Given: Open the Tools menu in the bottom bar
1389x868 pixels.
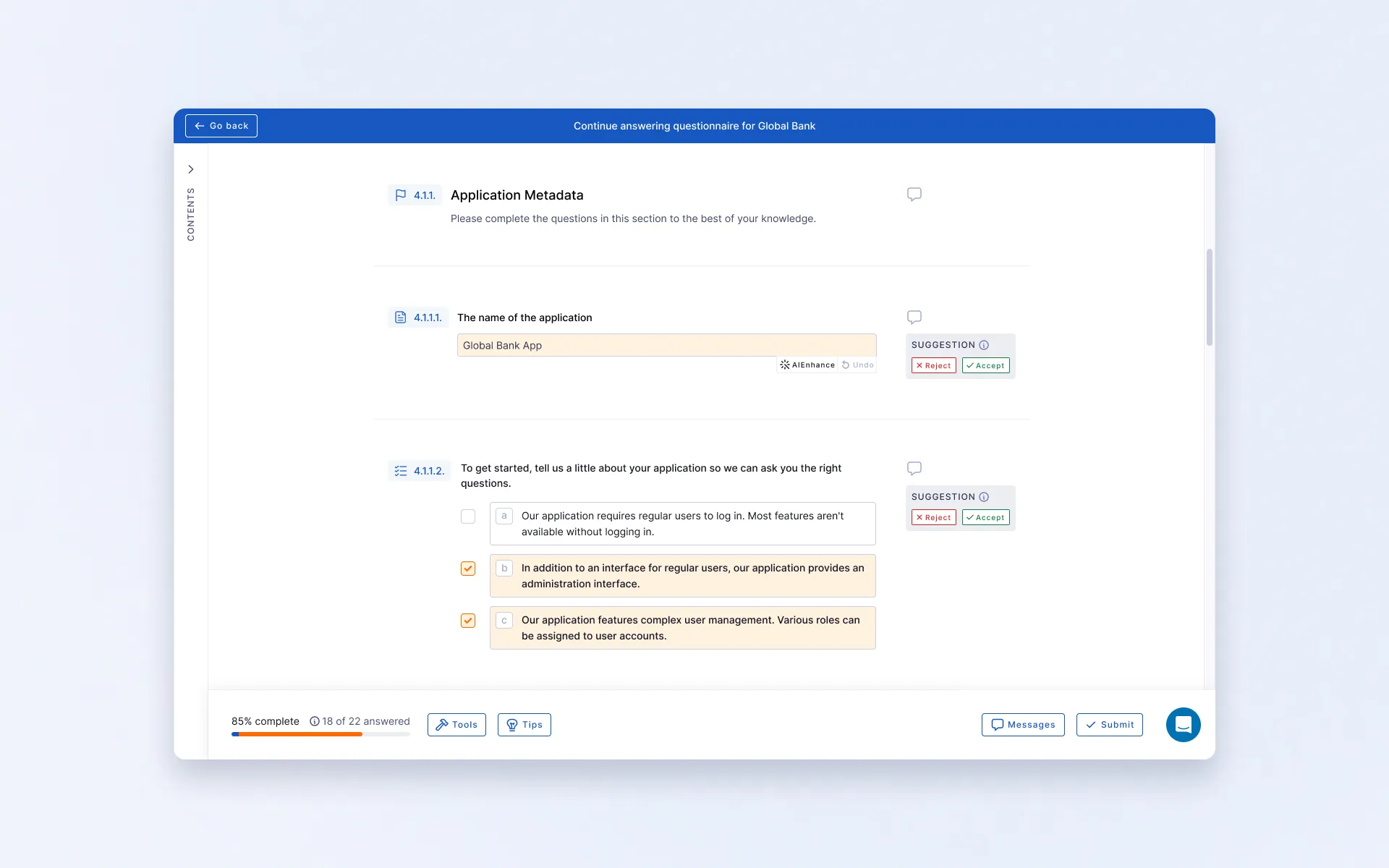Looking at the screenshot, I should 456,725.
